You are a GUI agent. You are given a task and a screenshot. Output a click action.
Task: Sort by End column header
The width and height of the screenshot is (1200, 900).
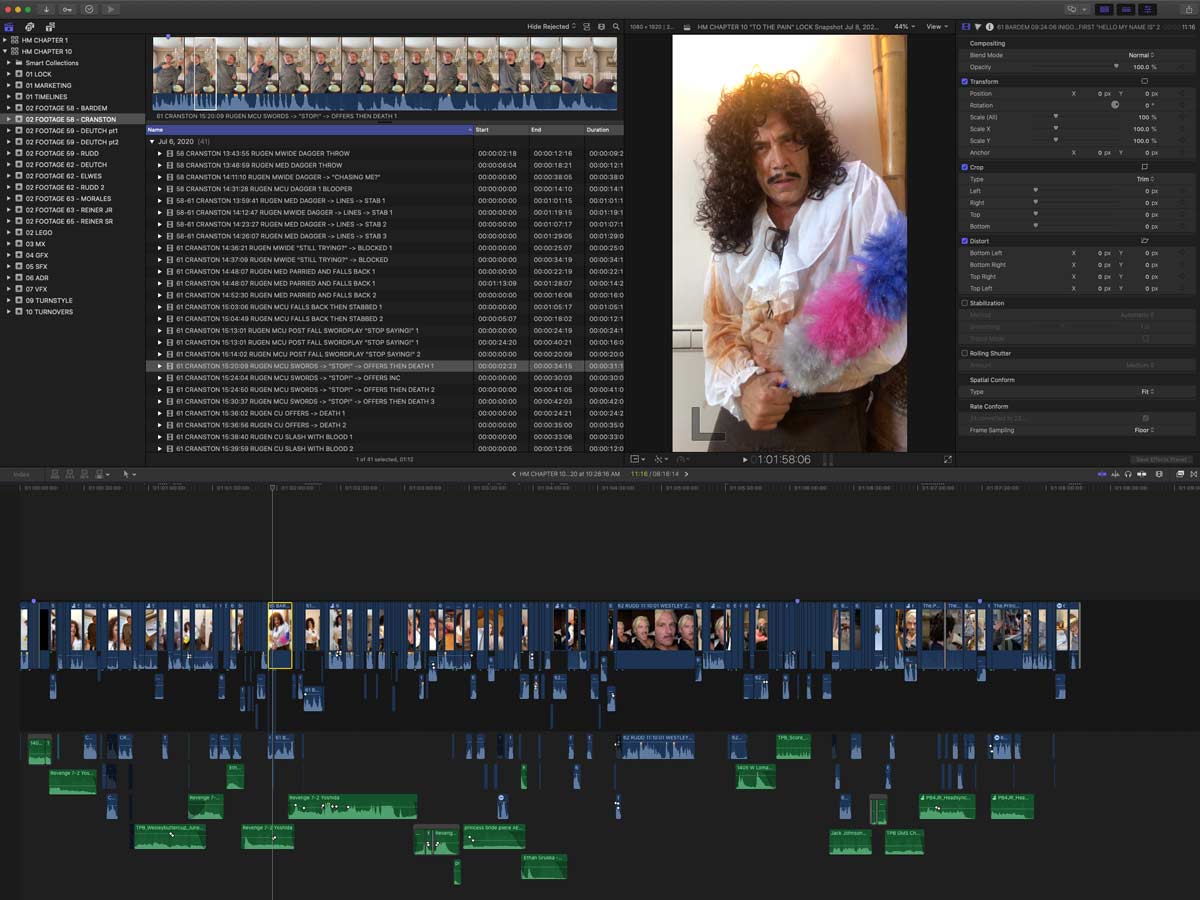556,130
